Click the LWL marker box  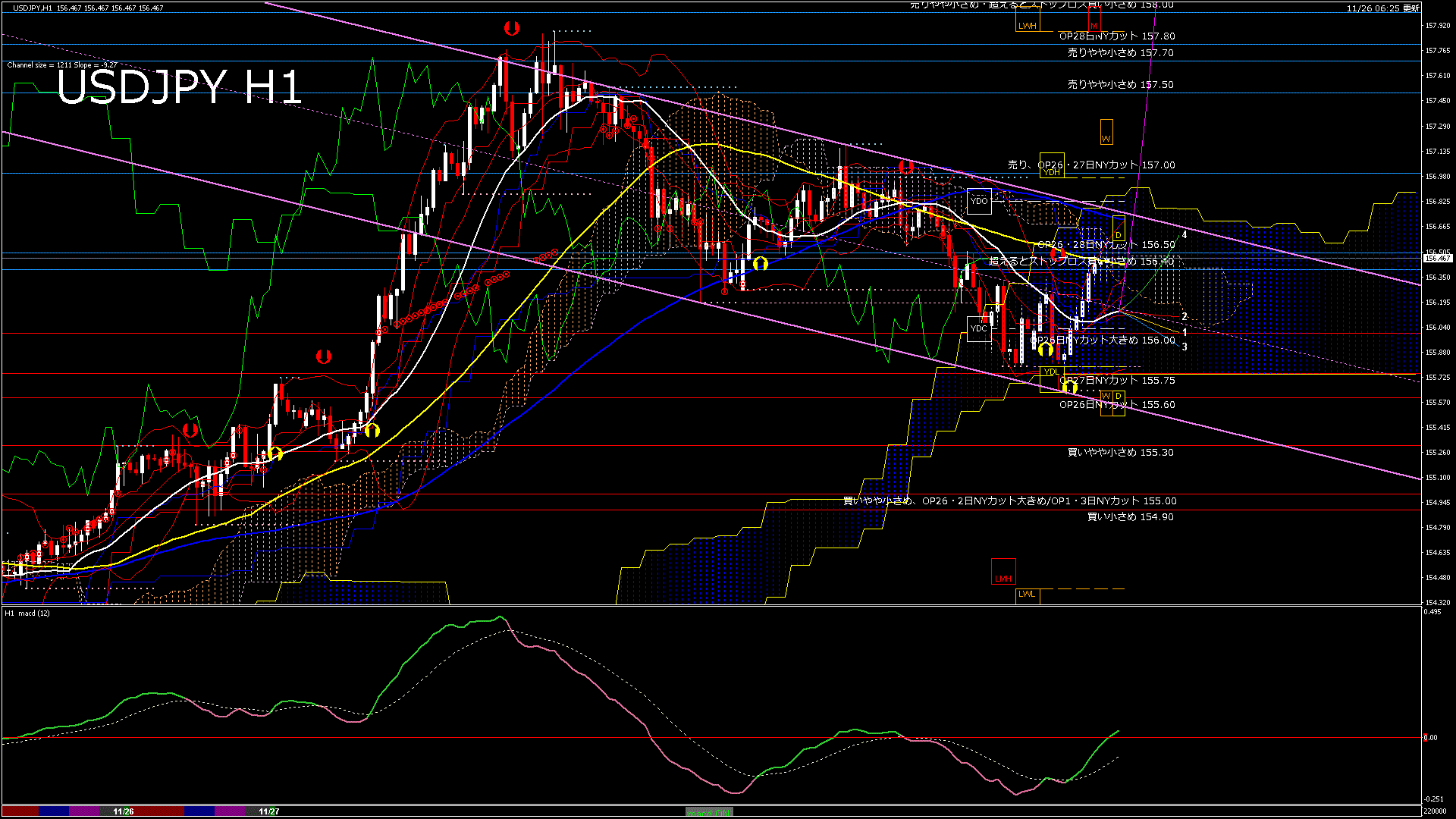pyautogui.click(x=1027, y=595)
